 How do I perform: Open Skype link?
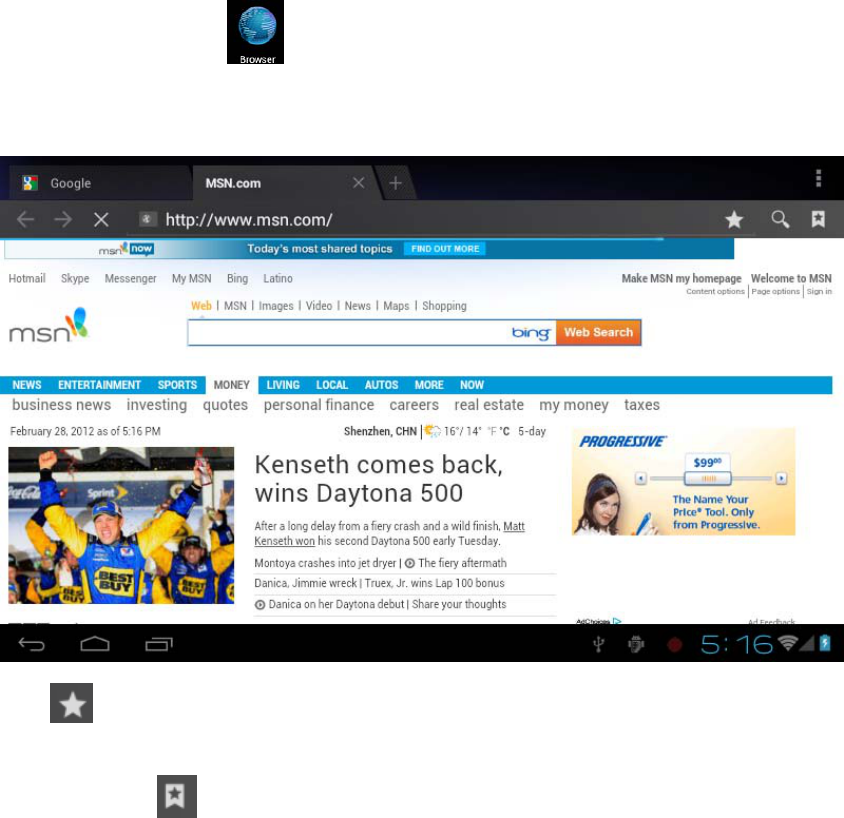[75, 278]
